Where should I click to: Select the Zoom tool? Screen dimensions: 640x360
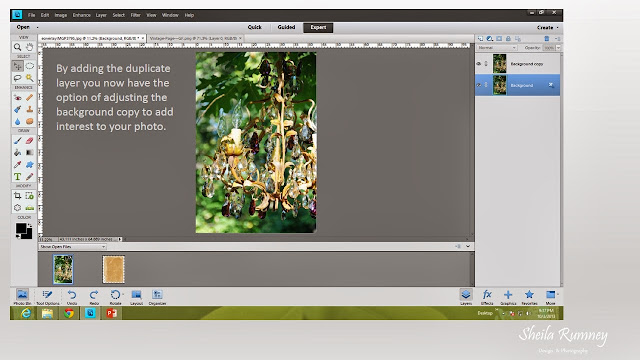click(x=18, y=47)
